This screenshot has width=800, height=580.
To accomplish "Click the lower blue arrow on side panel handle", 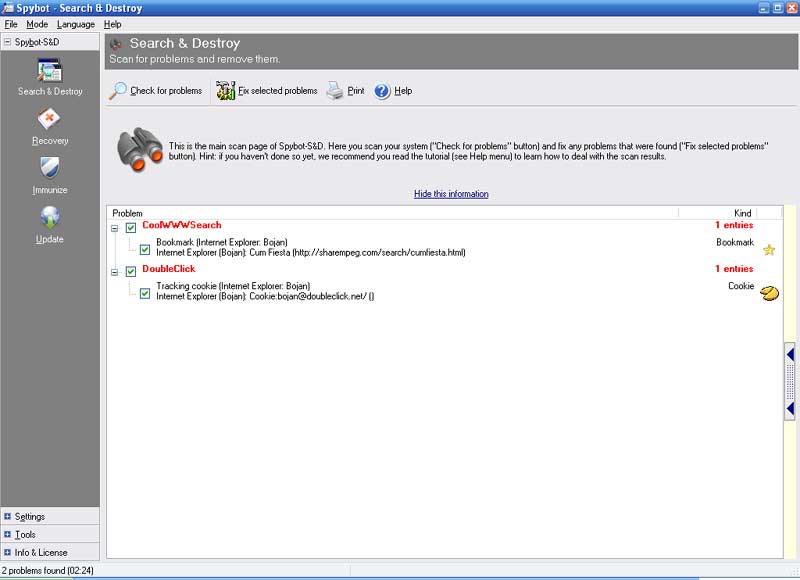I will point(790,409).
